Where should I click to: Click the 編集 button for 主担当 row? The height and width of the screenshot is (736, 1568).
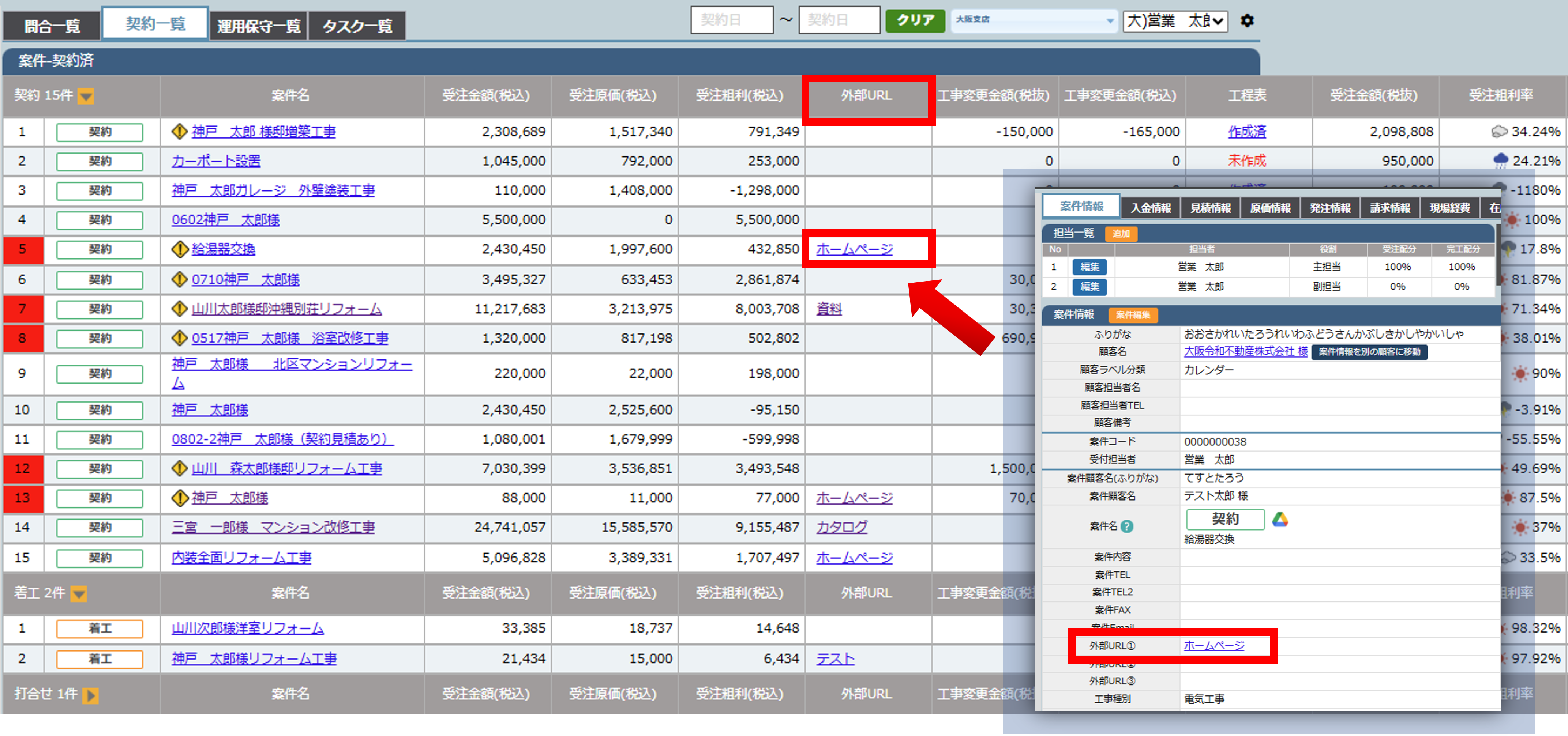pyautogui.click(x=1089, y=267)
